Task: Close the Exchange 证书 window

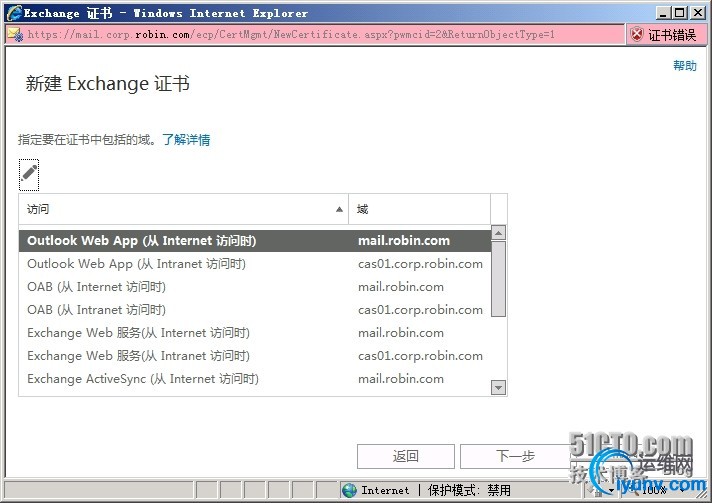Action: 698,13
